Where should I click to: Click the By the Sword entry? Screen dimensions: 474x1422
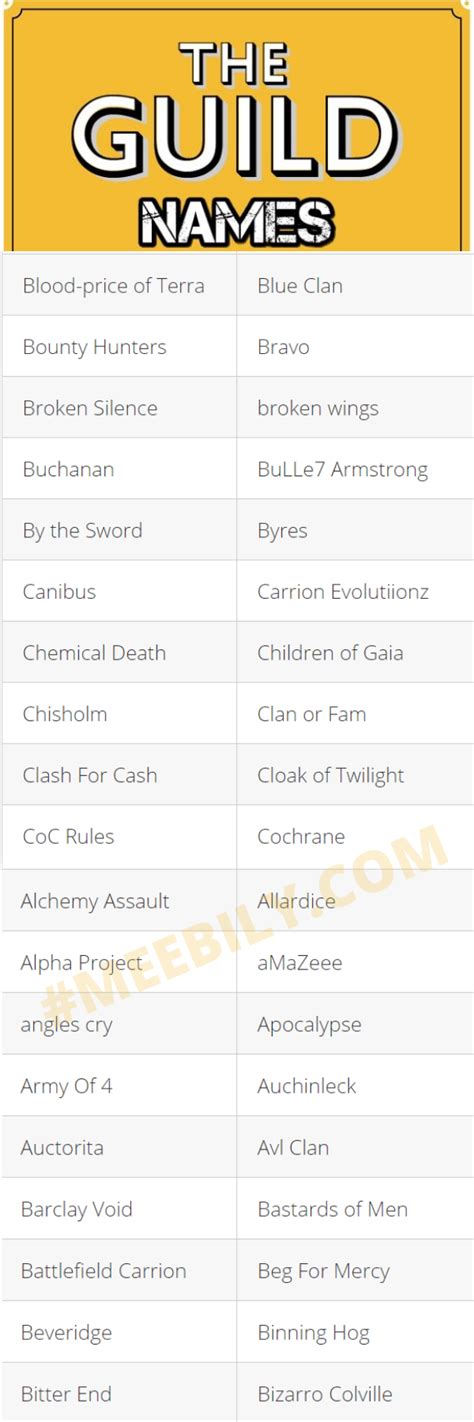119,529
